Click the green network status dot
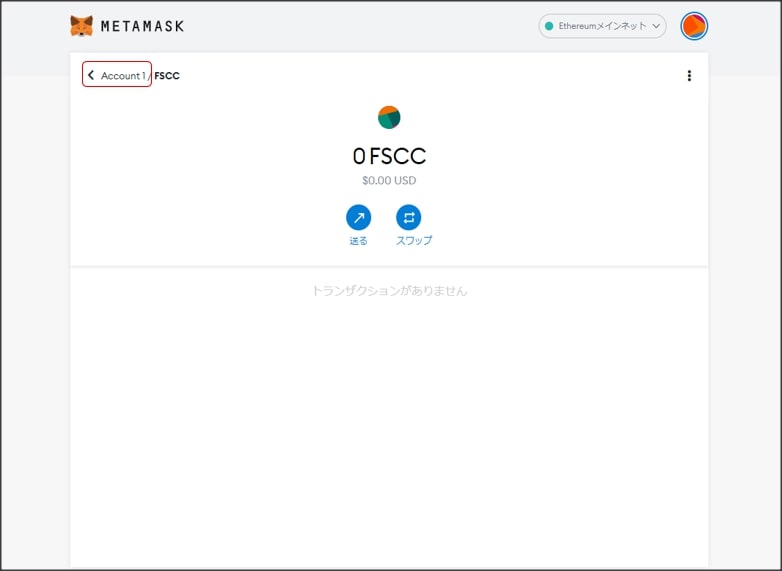 coord(549,26)
